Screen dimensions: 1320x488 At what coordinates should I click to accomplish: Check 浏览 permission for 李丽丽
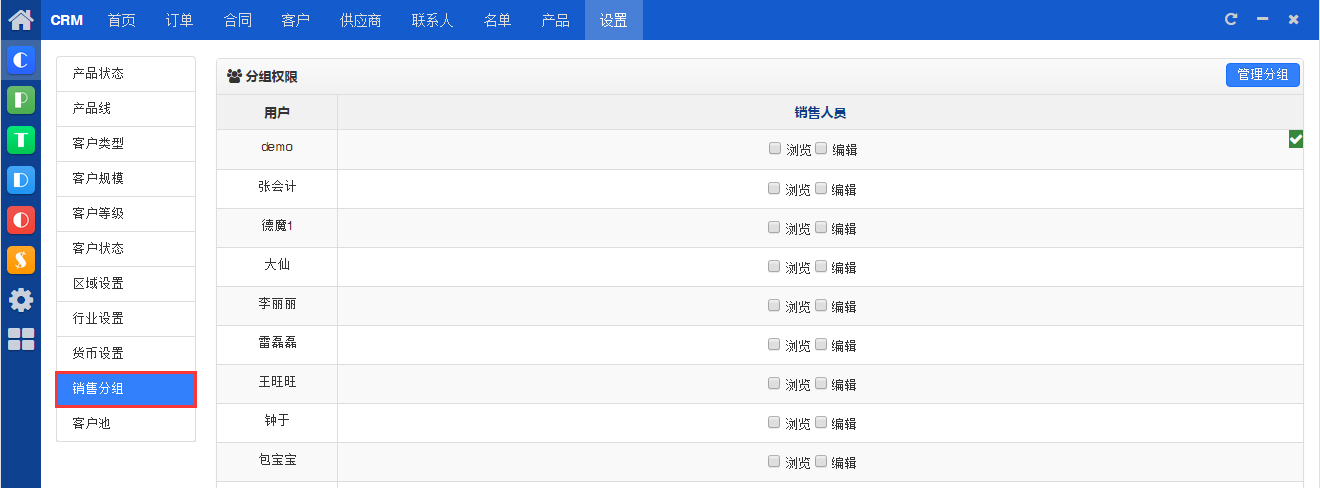(774, 304)
